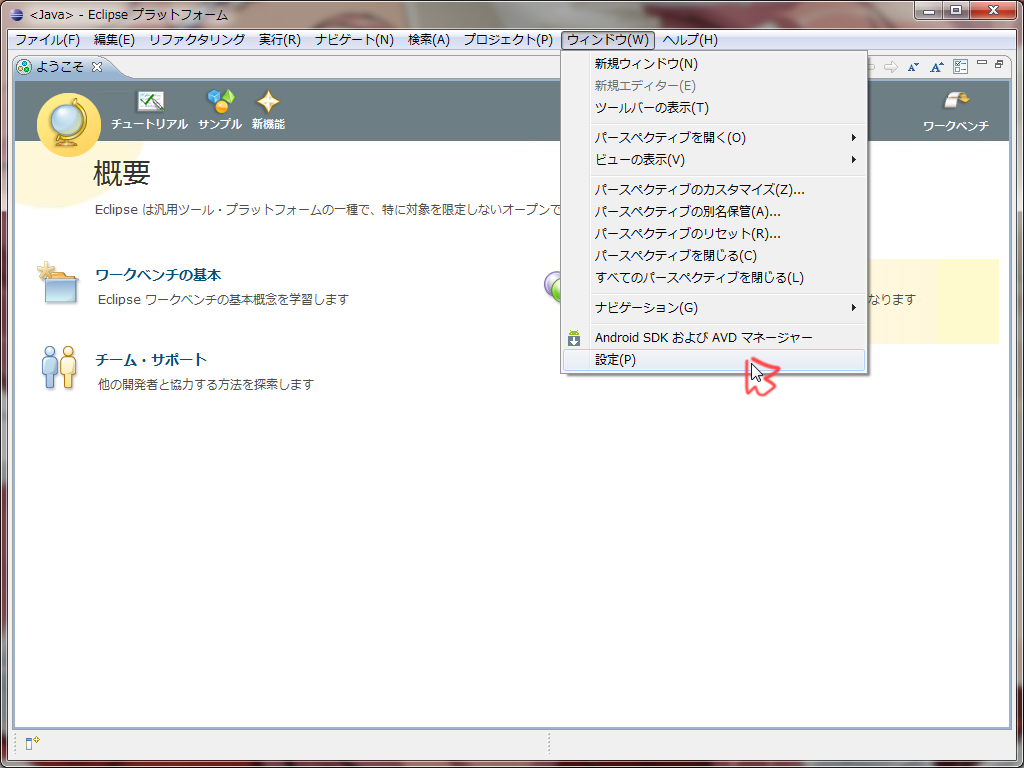Open the サンプル (Samples) icon
Screen dimensions: 1024x768
pyautogui.click(x=220, y=101)
